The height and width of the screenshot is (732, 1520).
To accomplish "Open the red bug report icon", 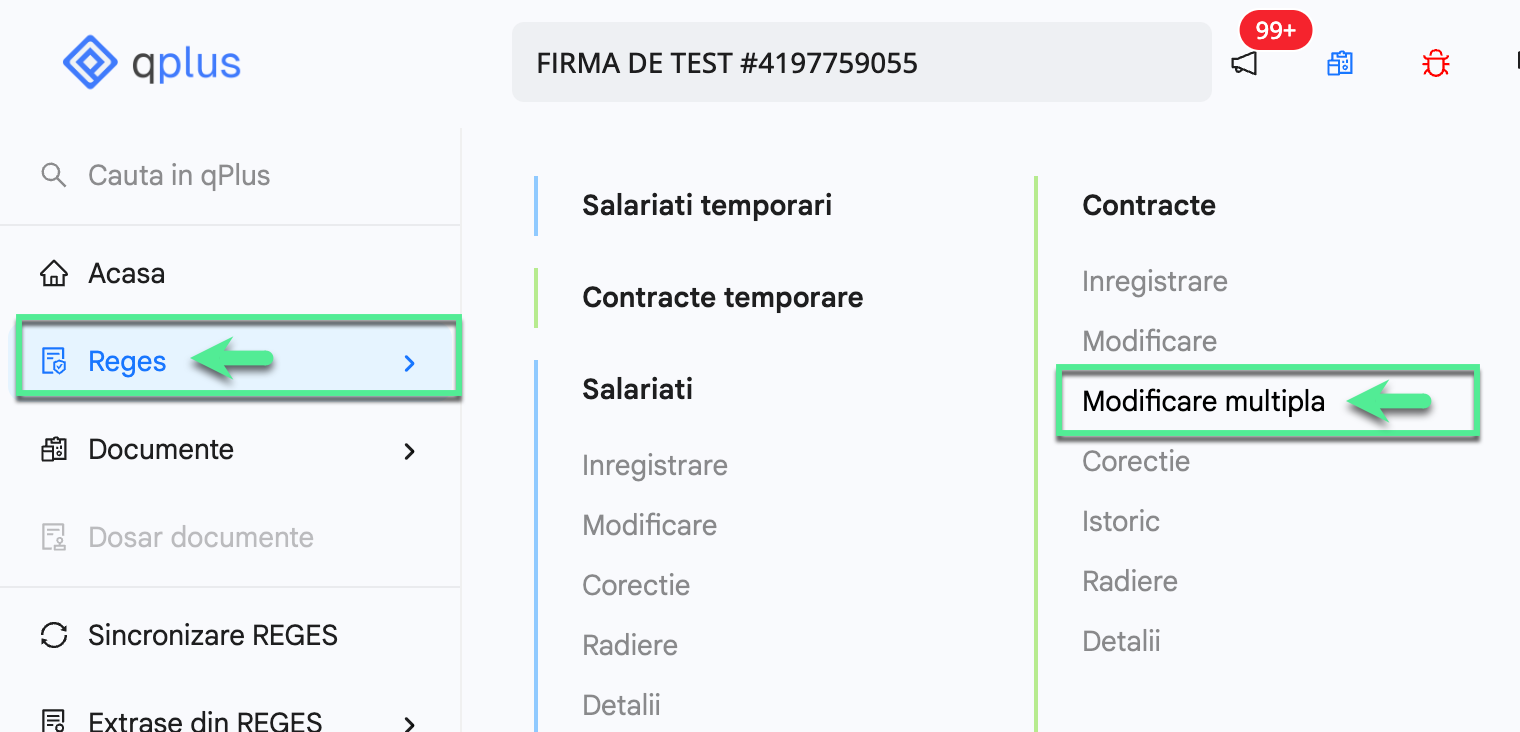I will coord(1435,62).
